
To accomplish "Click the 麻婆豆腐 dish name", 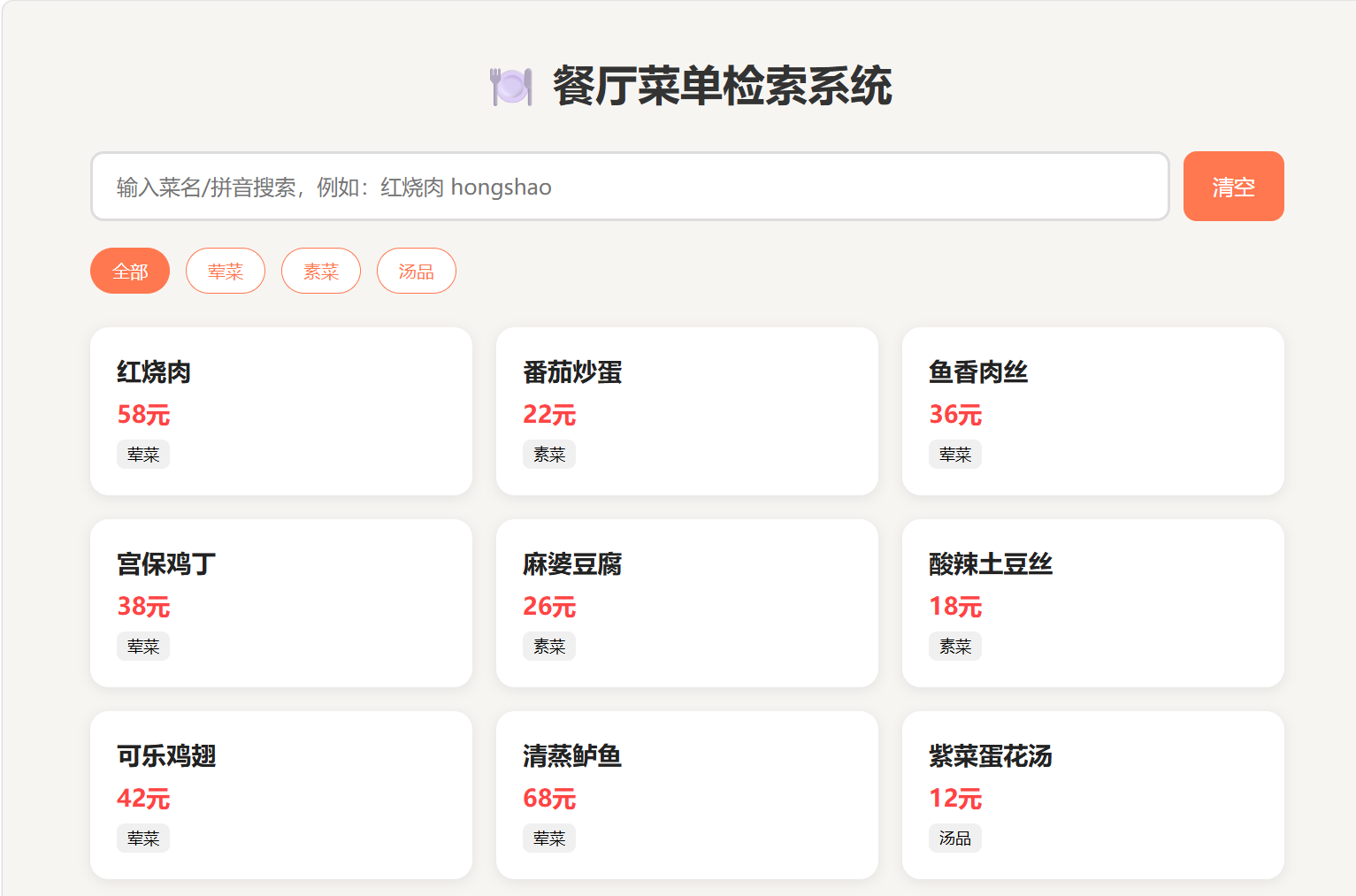I will point(572,564).
